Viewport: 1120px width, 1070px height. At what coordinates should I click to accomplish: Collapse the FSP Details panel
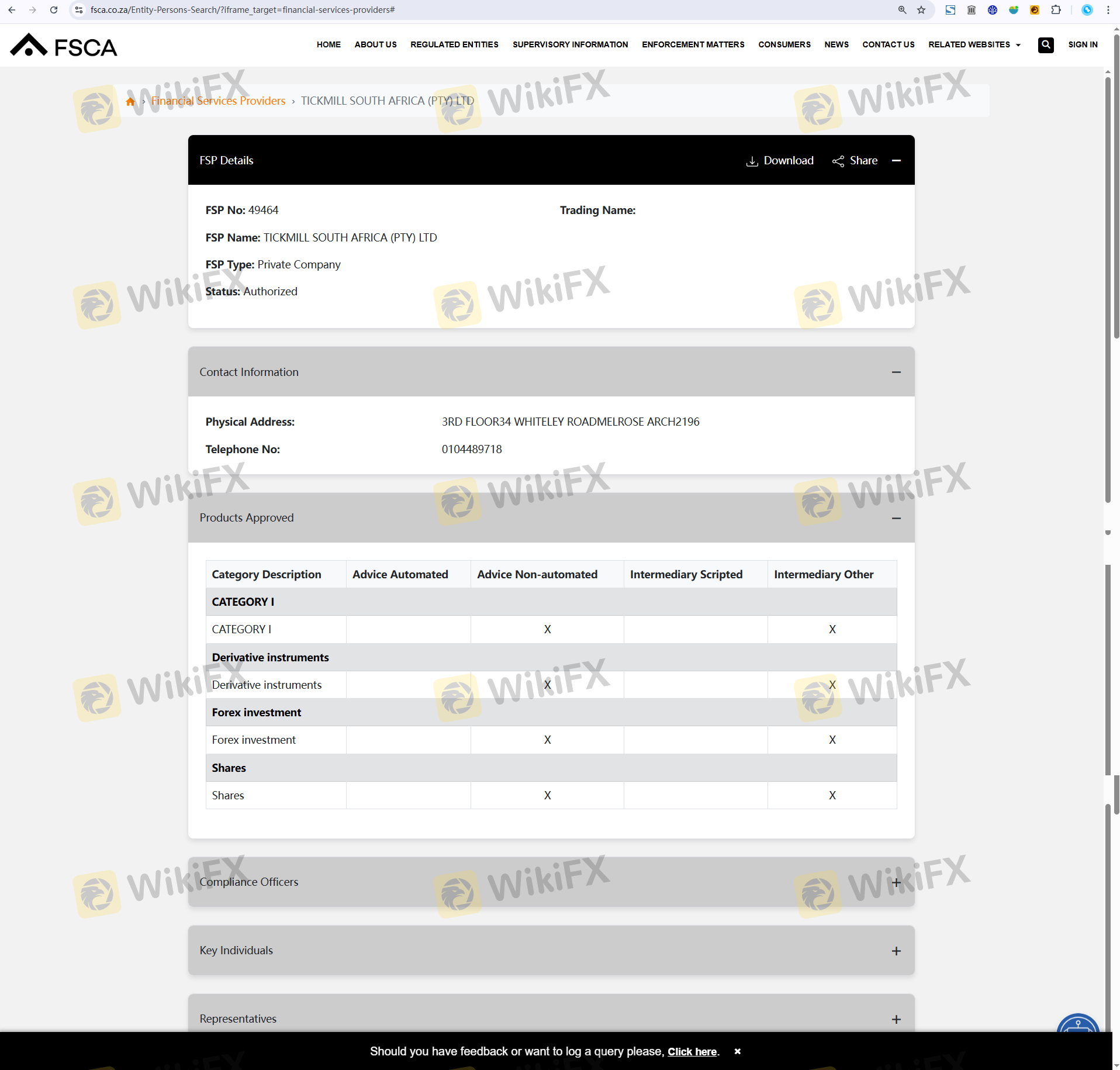coord(896,161)
